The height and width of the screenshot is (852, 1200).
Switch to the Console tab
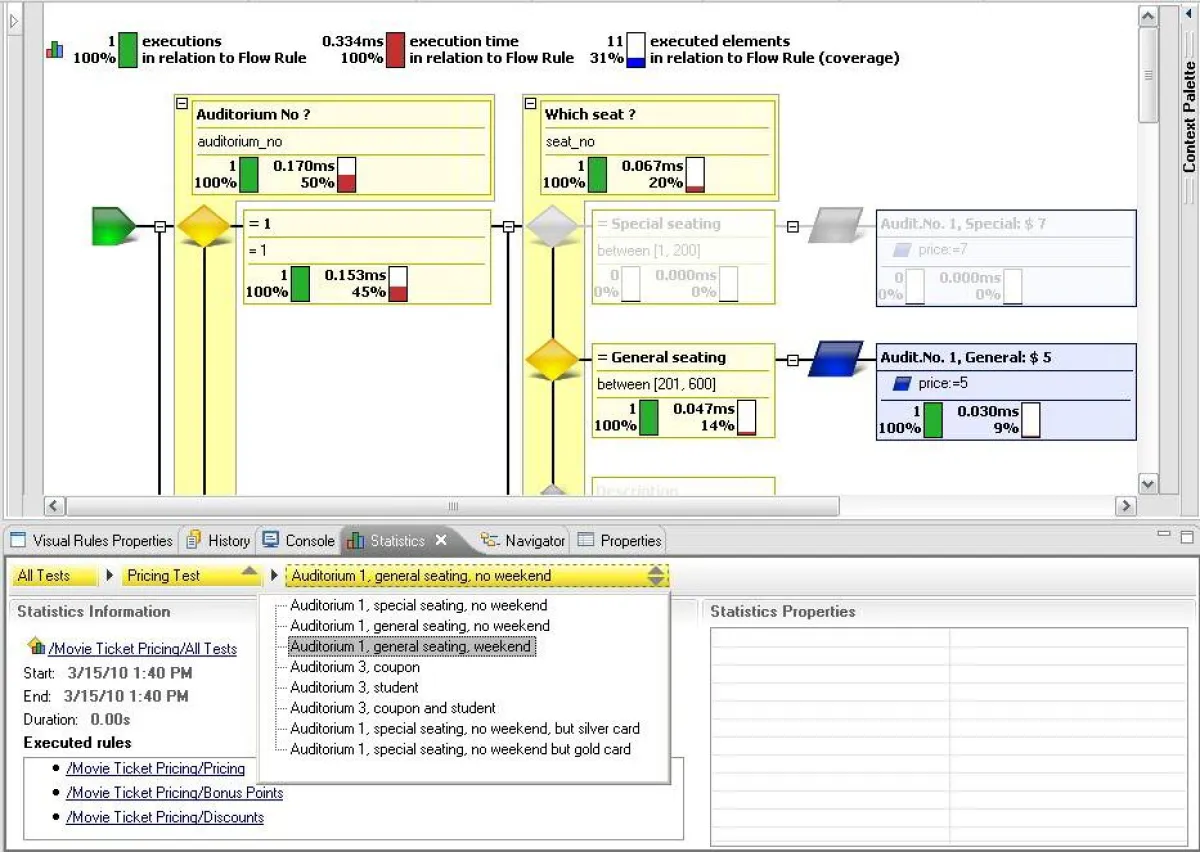(299, 541)
